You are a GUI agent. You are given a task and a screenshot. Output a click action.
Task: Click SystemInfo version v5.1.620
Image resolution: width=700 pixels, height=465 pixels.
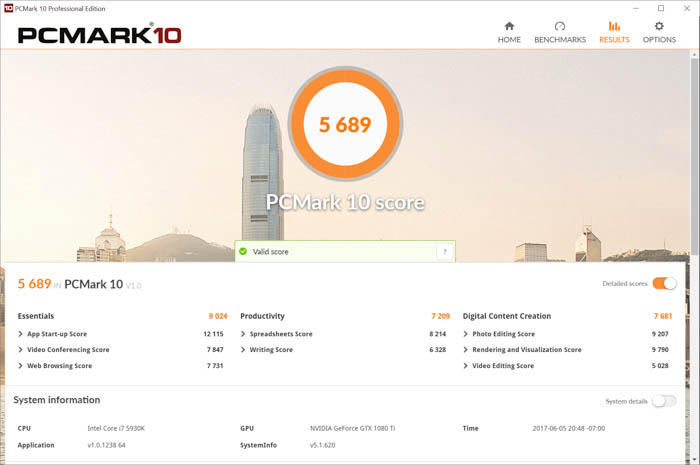tap(322, 445)
